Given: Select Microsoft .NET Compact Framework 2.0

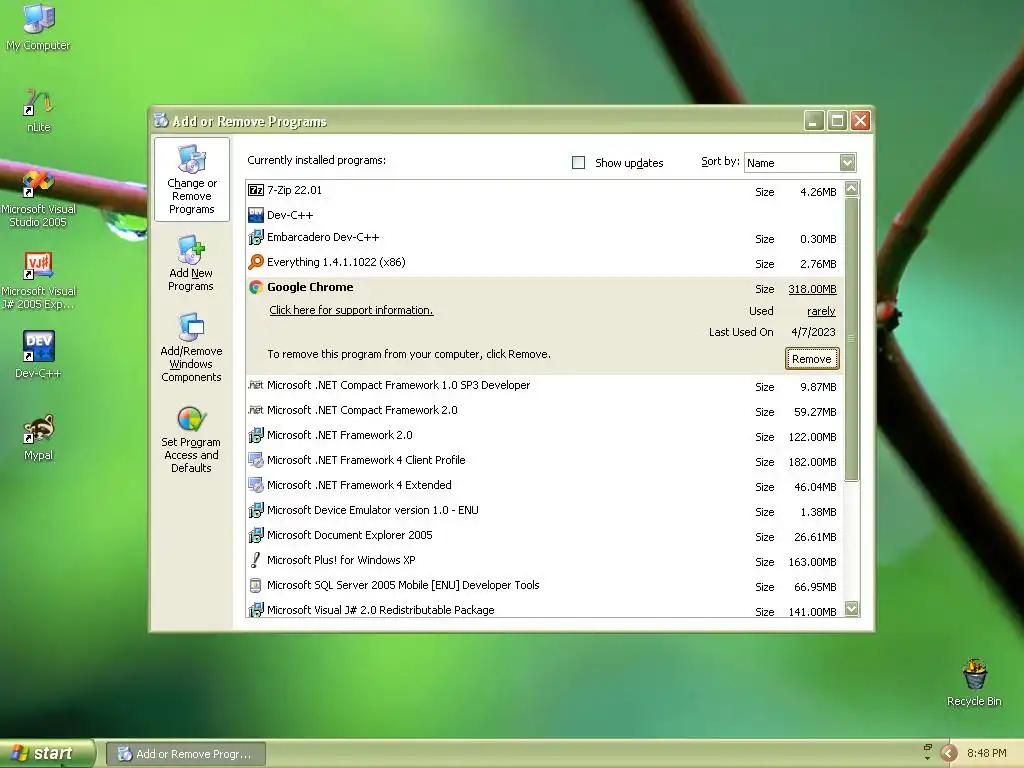Looking at the screenshot, I should 545,411.
